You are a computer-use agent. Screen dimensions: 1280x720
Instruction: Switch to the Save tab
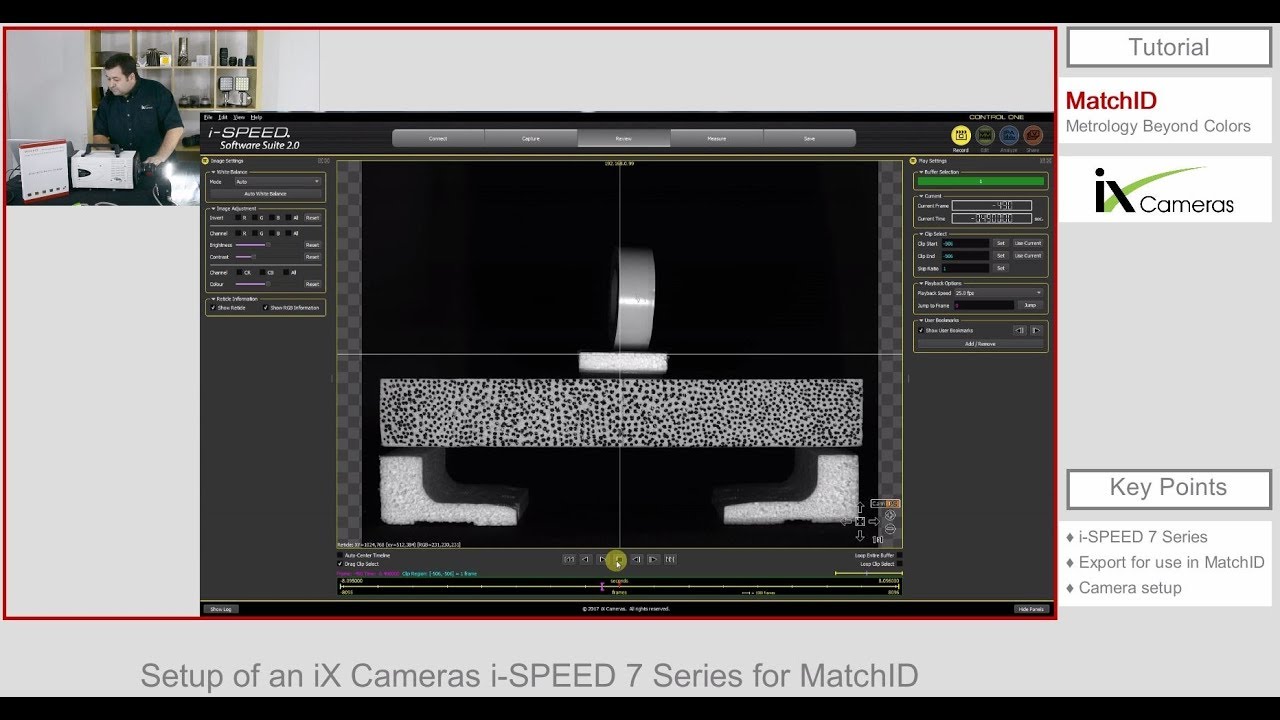809,138
